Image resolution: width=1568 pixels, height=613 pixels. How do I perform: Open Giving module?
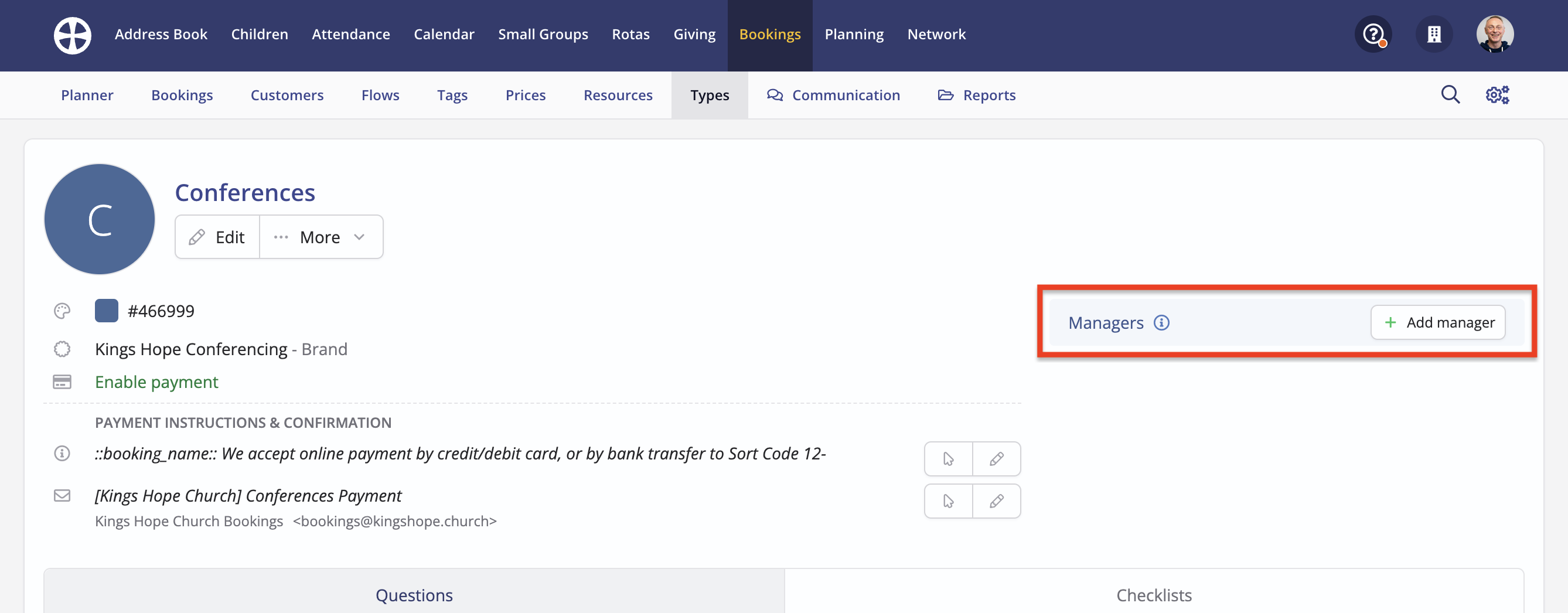pyautogui.click(x=694, y=34)
